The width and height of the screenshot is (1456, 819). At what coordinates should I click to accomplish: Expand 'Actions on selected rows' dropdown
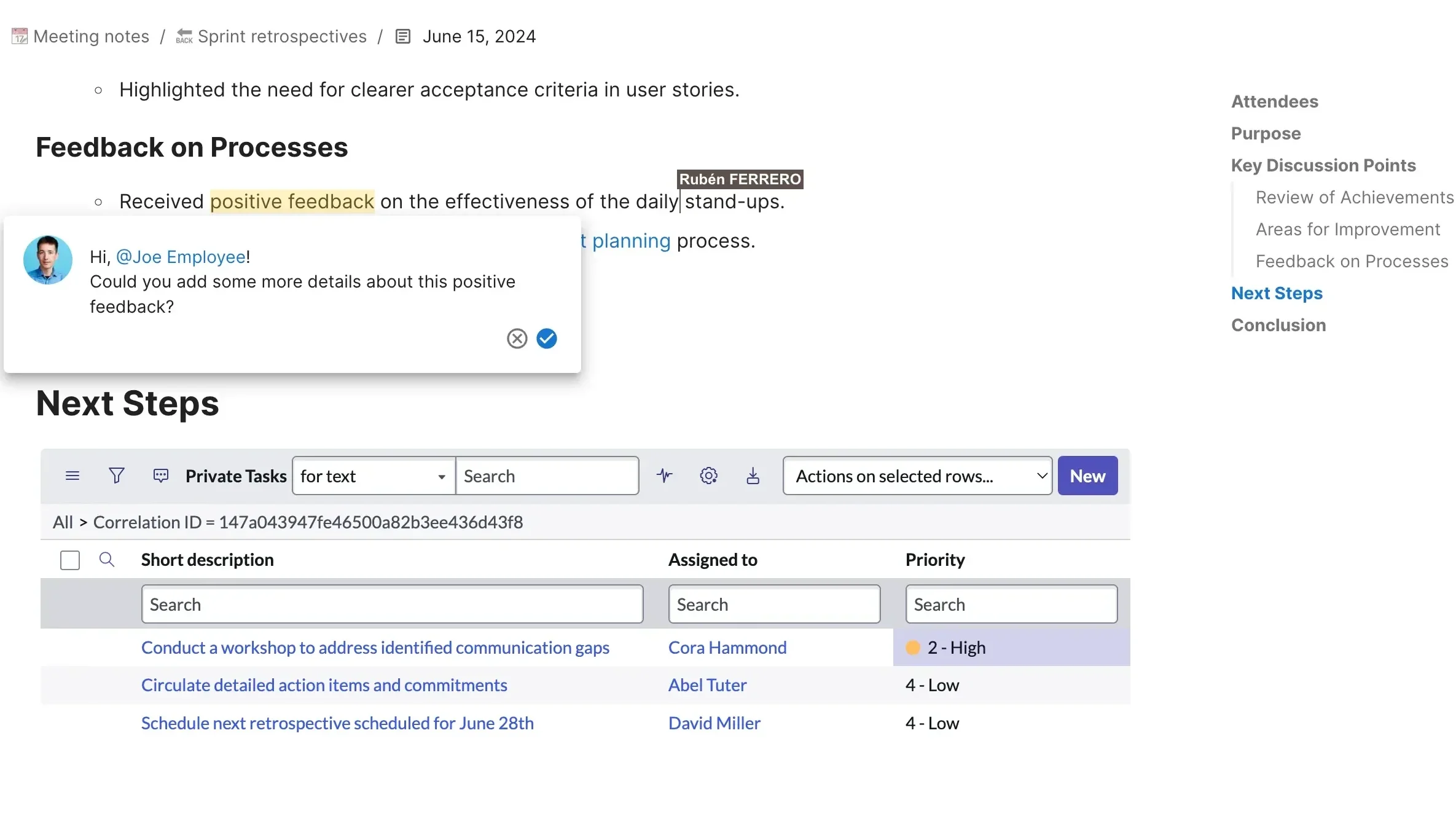tap(917, 476)
